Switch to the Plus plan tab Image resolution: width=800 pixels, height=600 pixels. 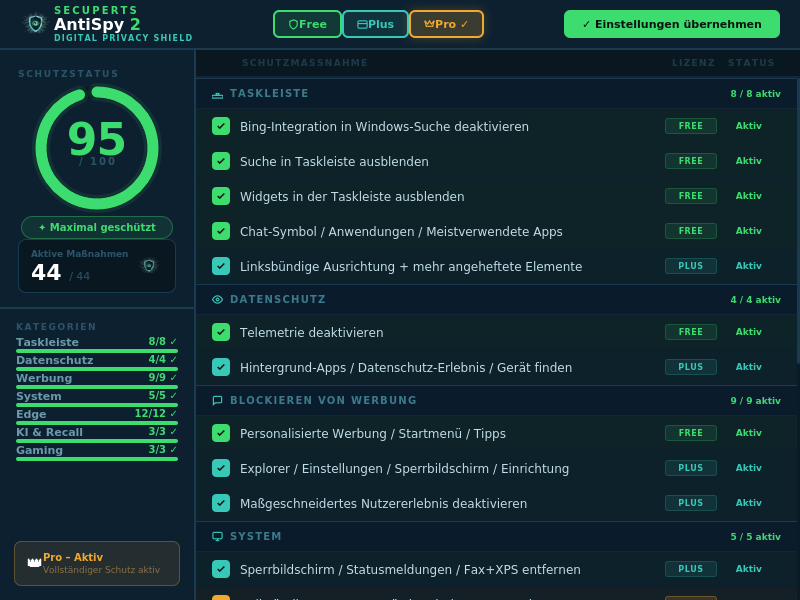(x=375, y=24)
